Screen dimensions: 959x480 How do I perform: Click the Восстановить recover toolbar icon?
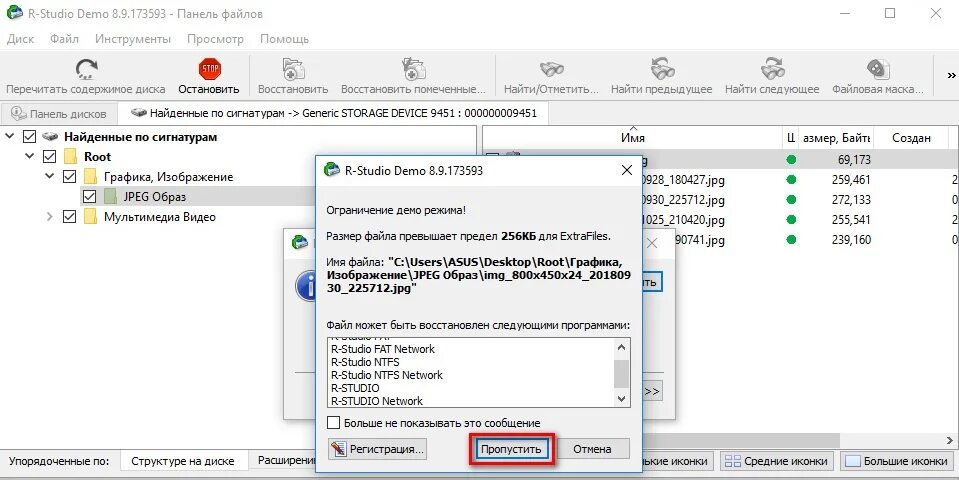pyautogui.click(x=294, y=68)
